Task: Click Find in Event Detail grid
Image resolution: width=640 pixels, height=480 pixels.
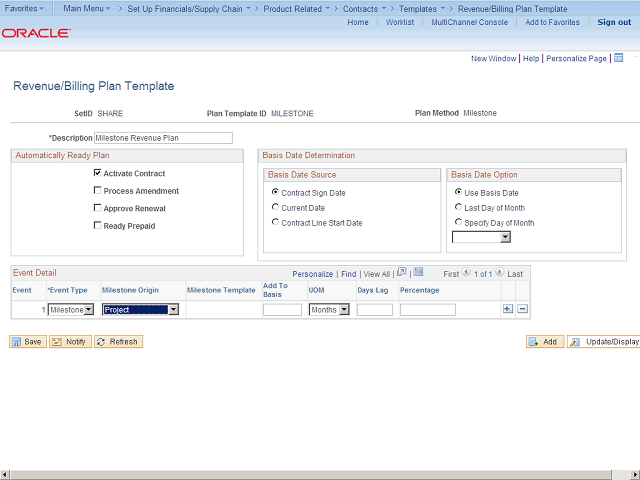Action: pos(349,274)
